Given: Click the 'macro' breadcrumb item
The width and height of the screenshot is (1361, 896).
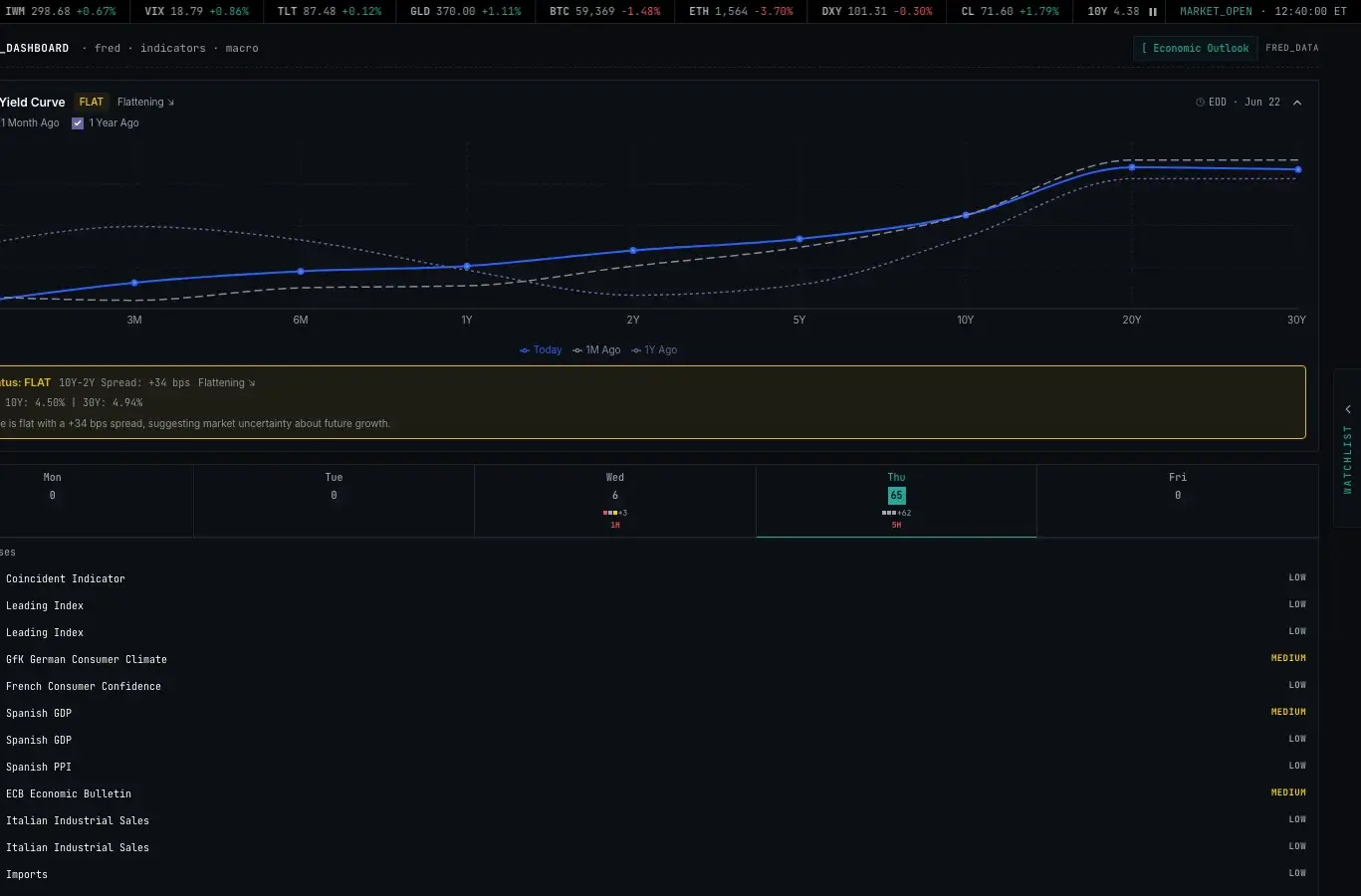Looking at the screenshot, I should pyautogui.click(x=242, y=48).
